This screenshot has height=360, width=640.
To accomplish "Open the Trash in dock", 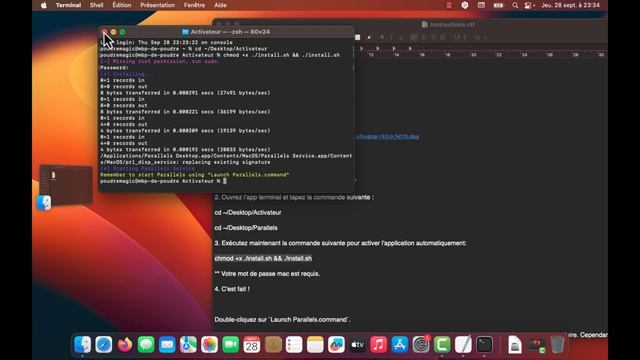I will [557, 345].
